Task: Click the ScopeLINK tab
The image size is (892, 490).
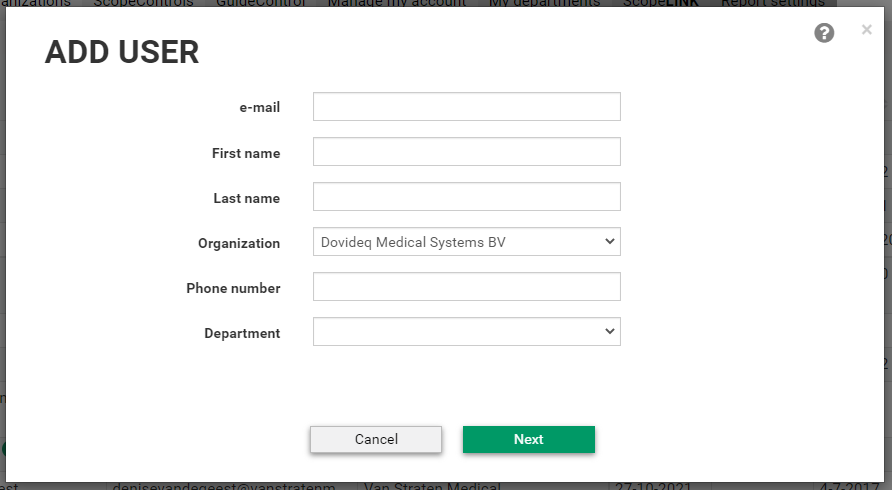Action: click(x=661, y=4)
